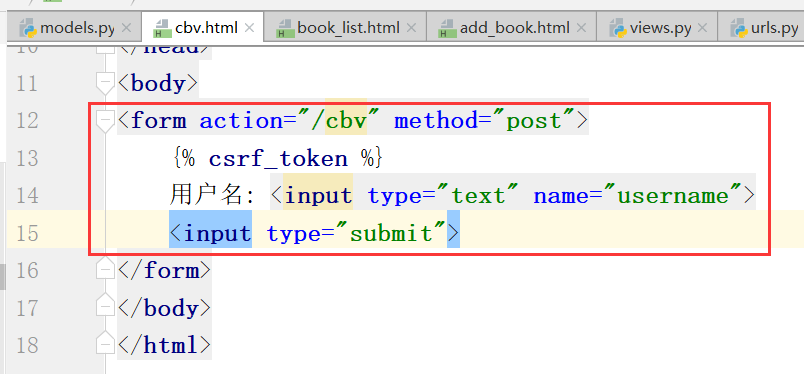Click line number 14 in the gutter

click(x=27, y=196)
